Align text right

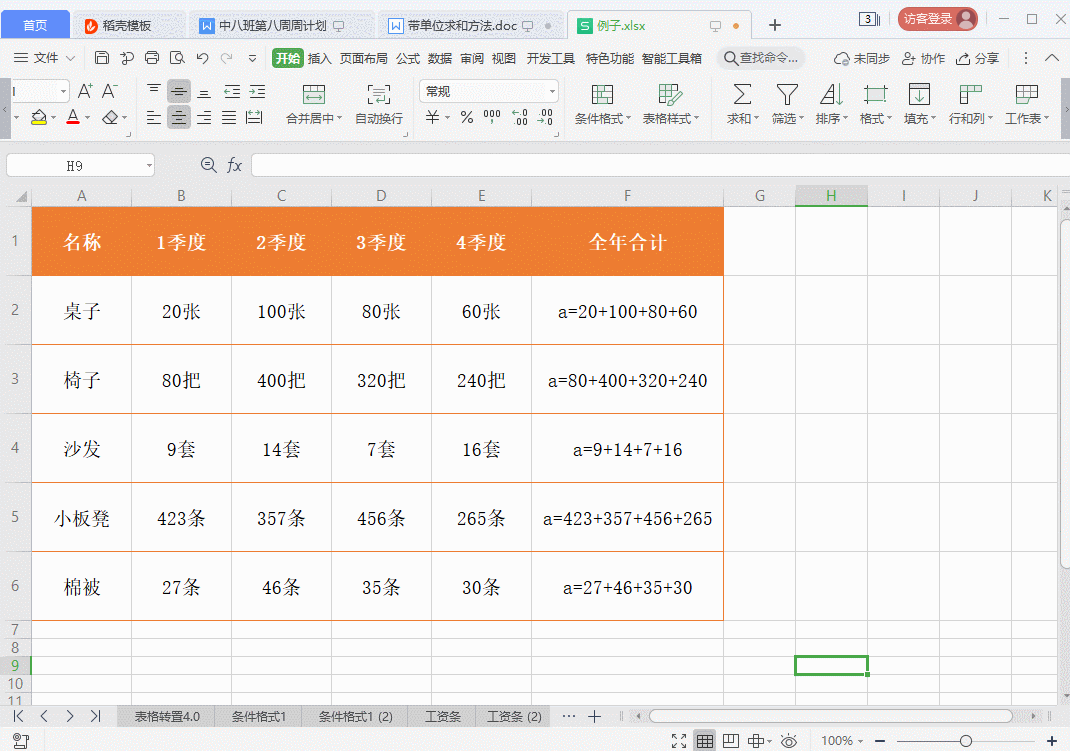pos(204,118)
